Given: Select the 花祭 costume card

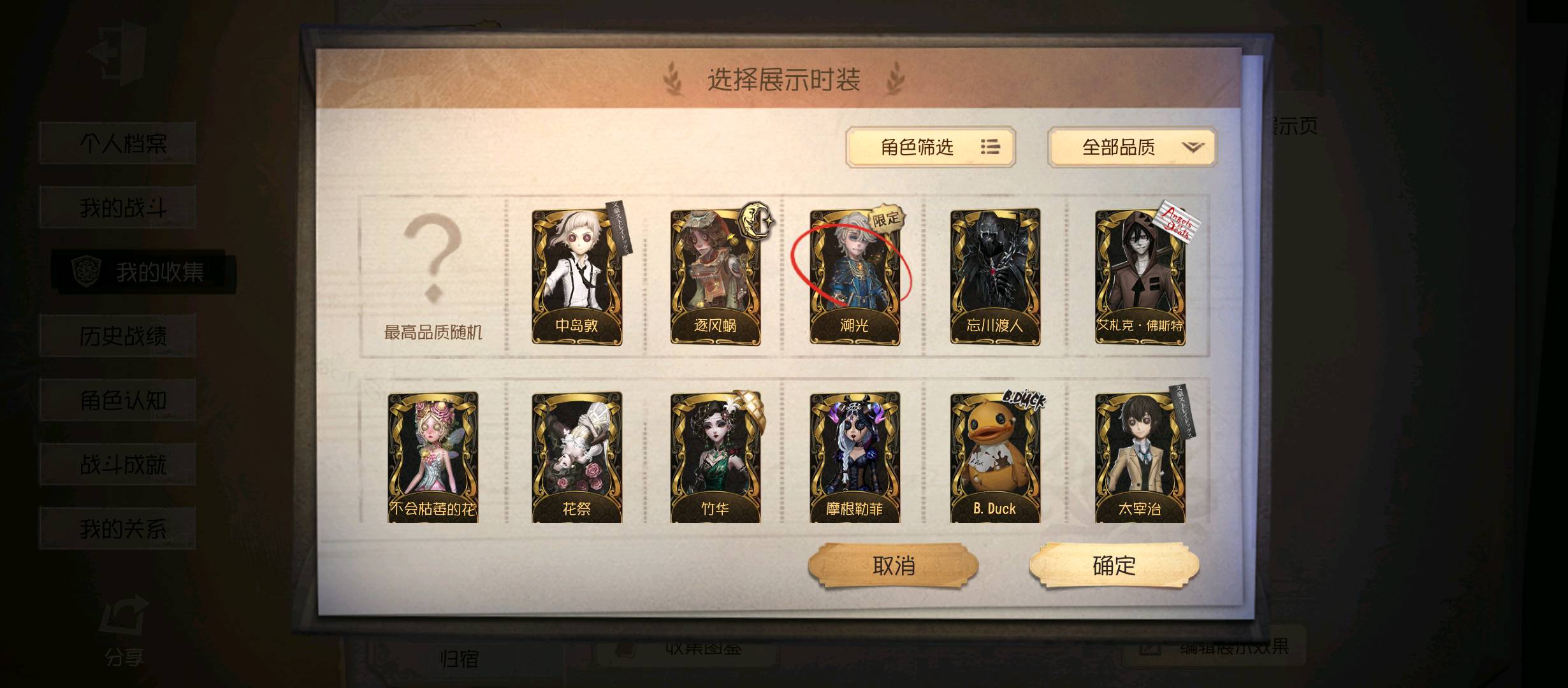Looking at the screenshot, I should [x=577, y=457].
